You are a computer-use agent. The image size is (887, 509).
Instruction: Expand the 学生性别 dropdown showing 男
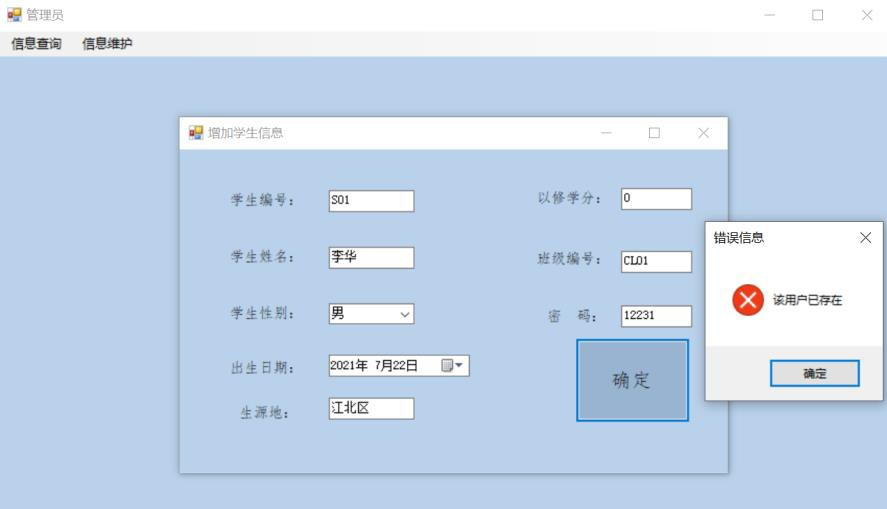(404, 314)
